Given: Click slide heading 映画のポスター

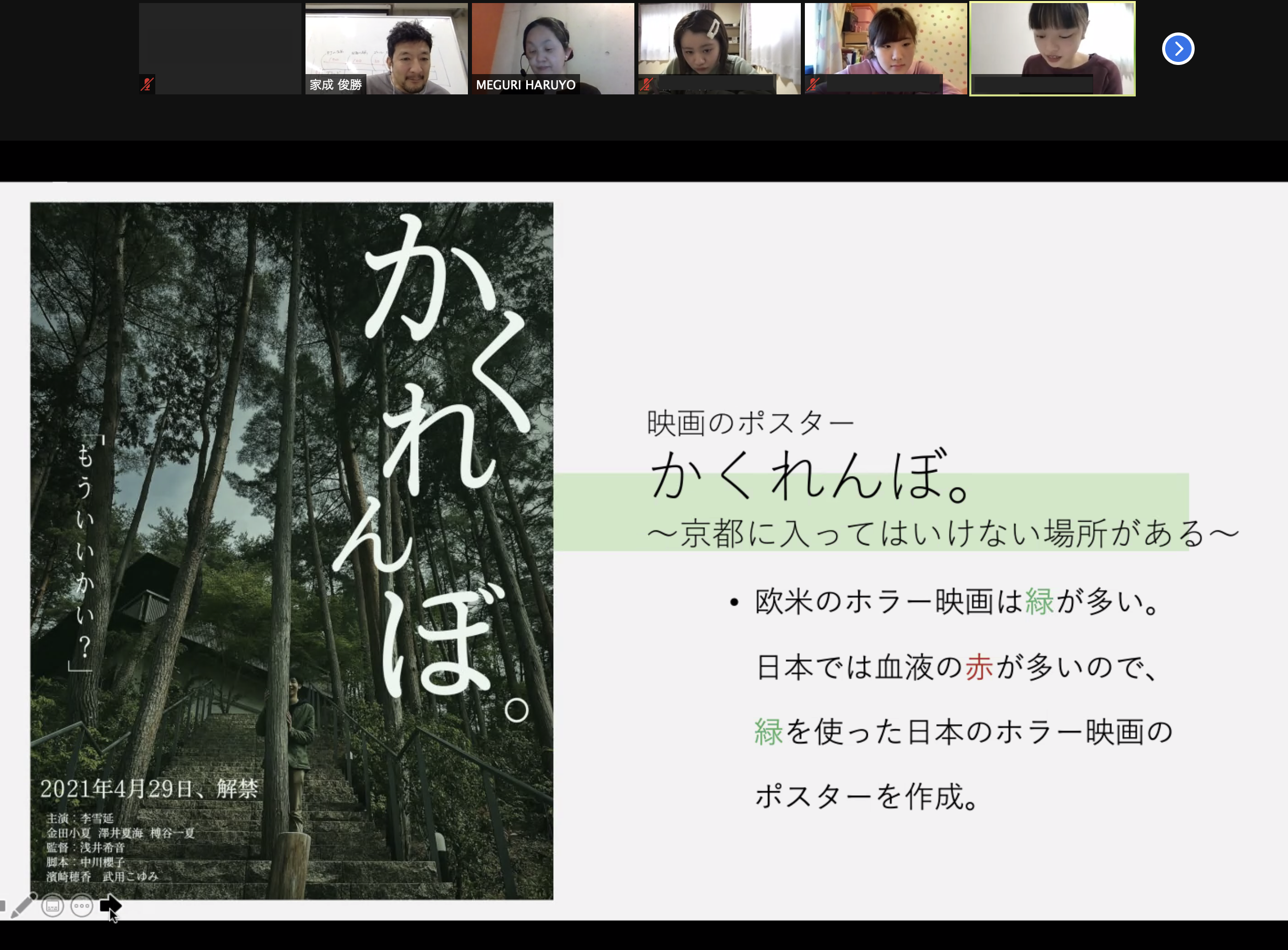Looking at the screenshot, I should pyautogui.click(x=751, y=423).
